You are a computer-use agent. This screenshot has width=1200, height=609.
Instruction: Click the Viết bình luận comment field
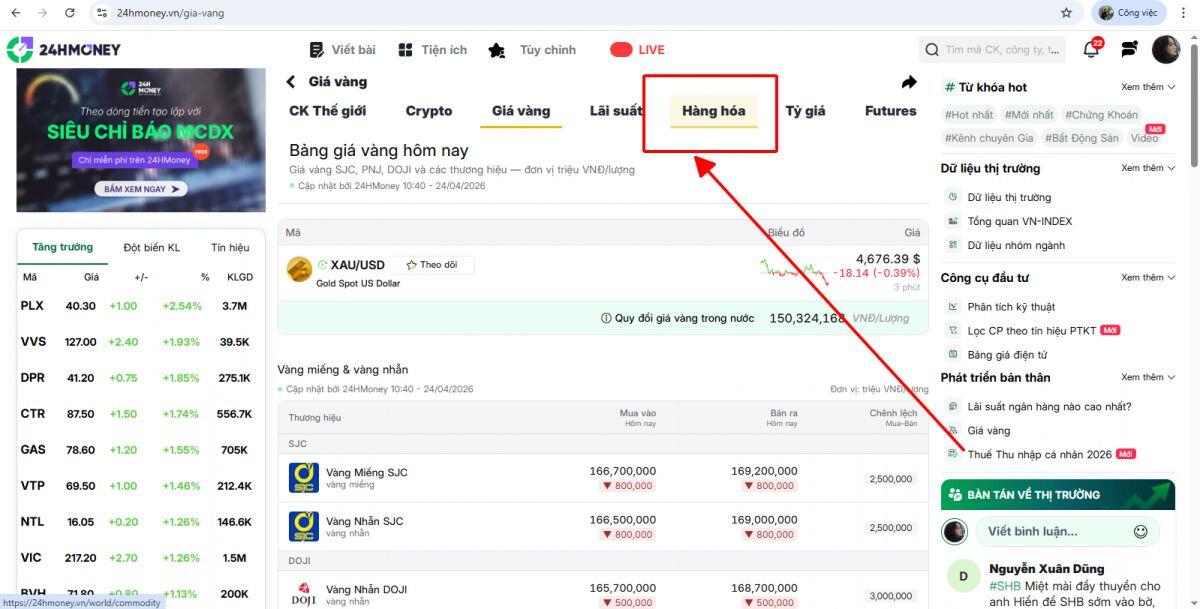1066,532
